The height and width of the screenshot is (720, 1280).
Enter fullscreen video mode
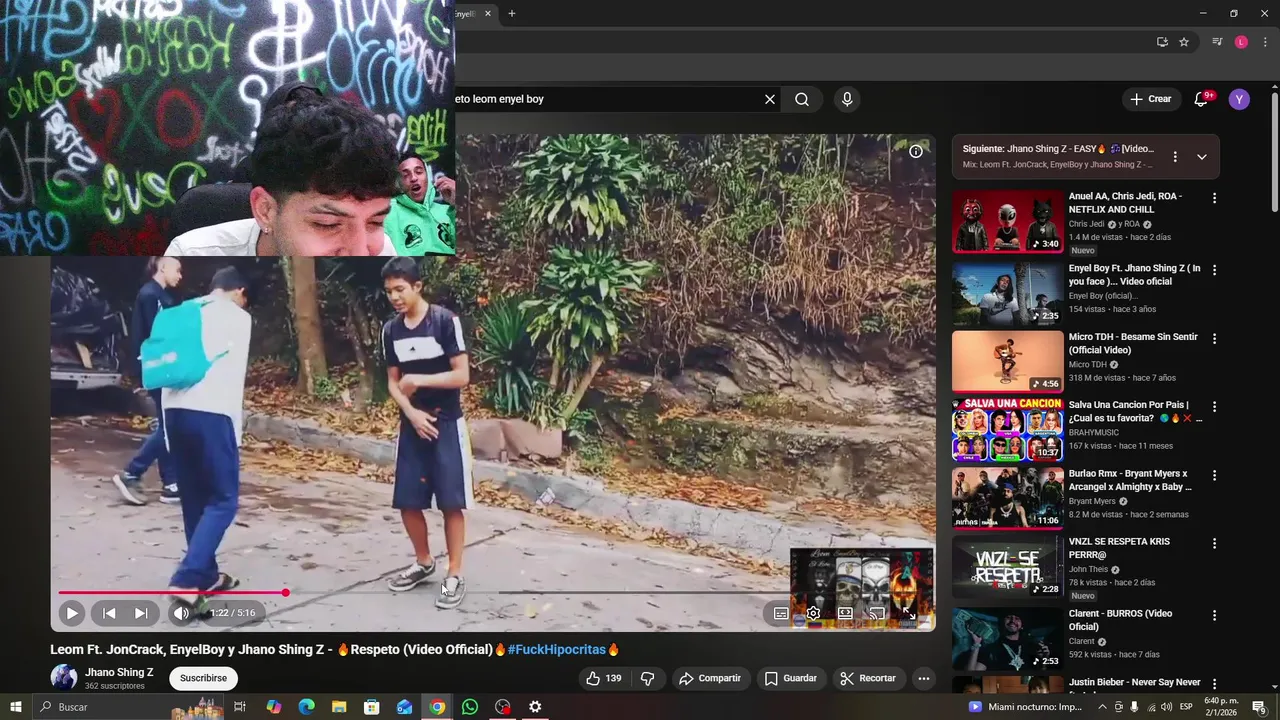pos(909,613)
